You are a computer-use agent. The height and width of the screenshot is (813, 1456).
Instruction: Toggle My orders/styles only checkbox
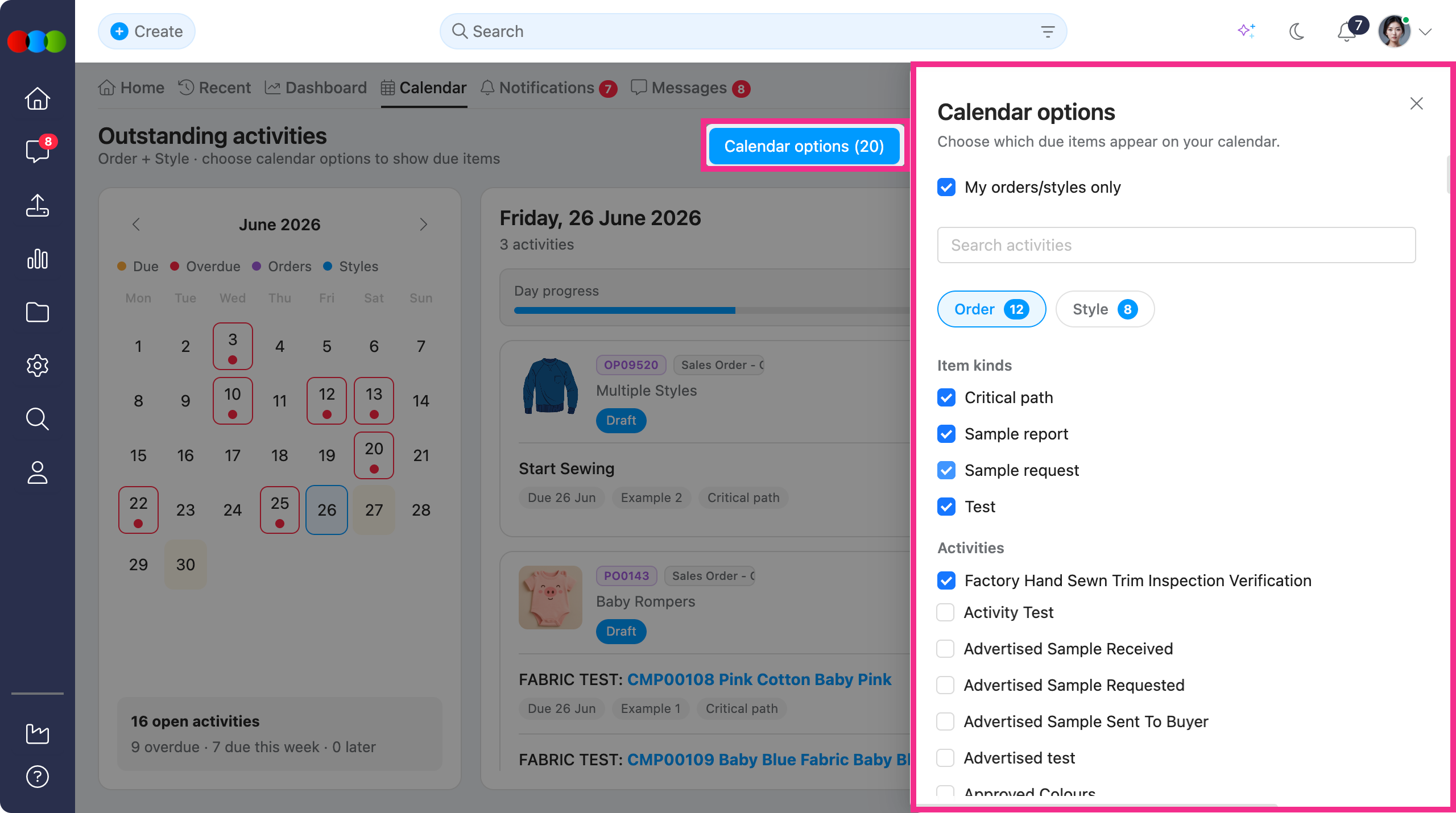(946, 187)
